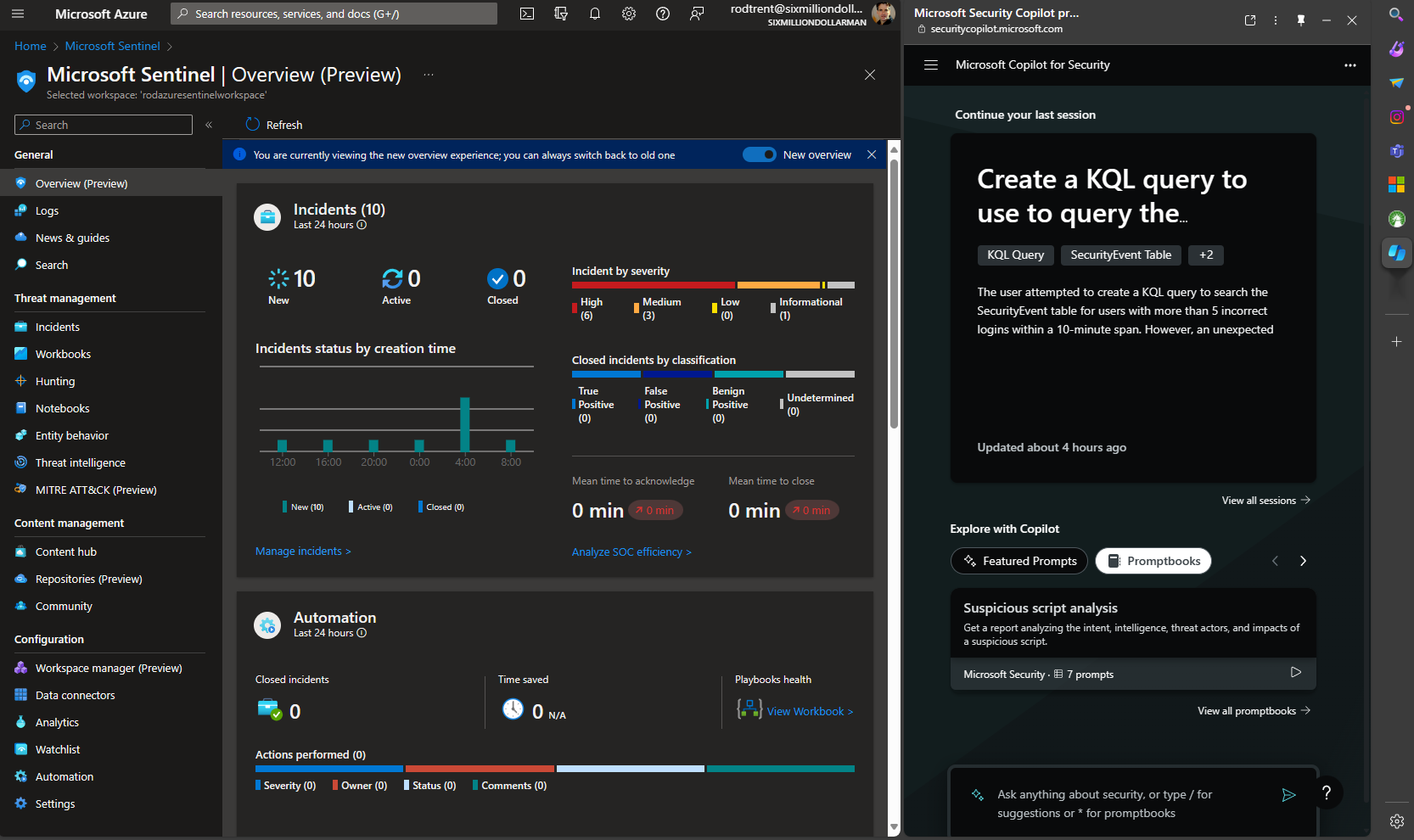The width and height of the screenshot is (1414, 840).
Task: Open the Copilot for Security three-dot menu
Action: (1350, 64)
